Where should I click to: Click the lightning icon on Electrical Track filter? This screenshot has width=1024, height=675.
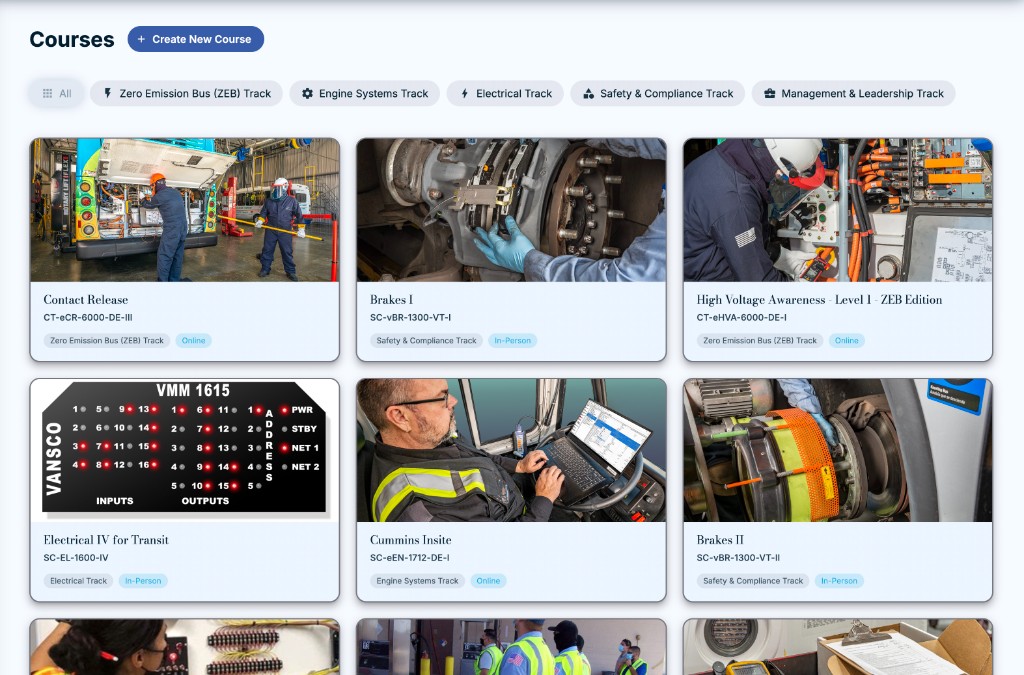click(464, 93)
